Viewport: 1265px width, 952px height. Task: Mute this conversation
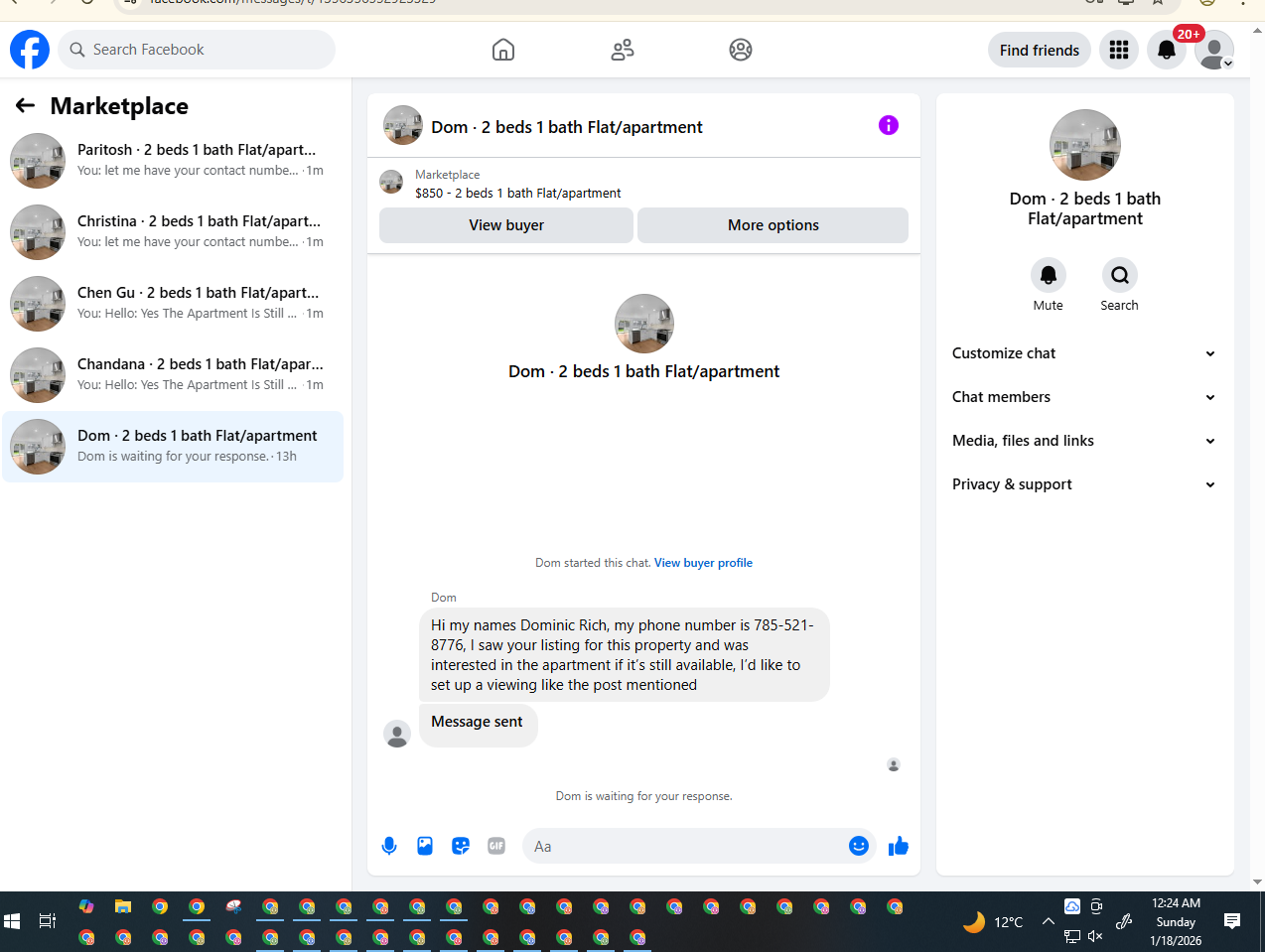tap(1049, 275)
